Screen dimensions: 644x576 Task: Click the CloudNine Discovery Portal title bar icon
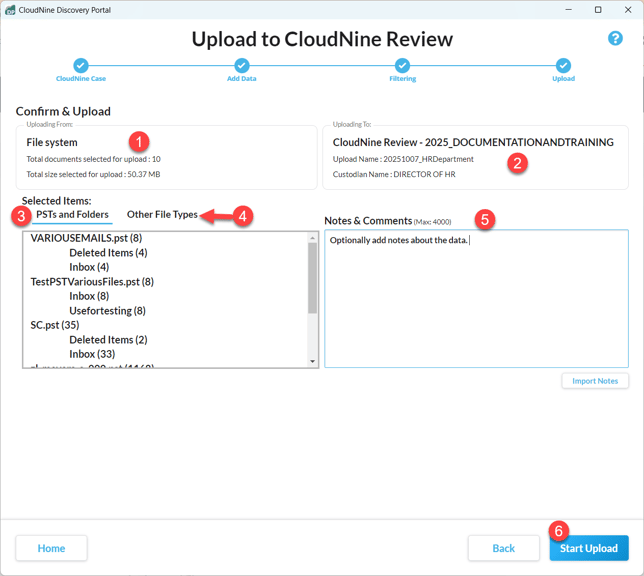click(x=10, y=10)
